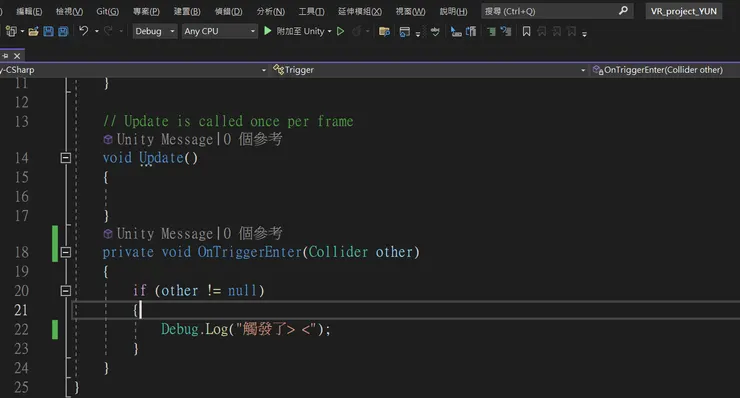Click the '0 個參考' CodeLens above Update
Image resolution: width=740 pixels, height=398 pixels.
[252, 139]
